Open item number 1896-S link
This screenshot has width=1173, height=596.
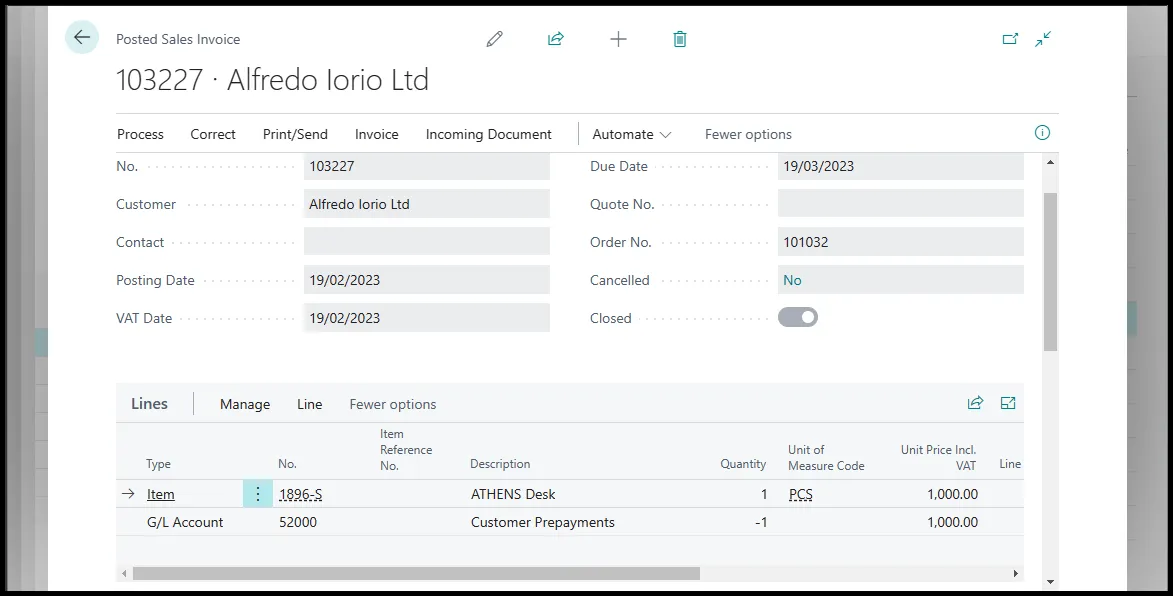click(301, 494)
